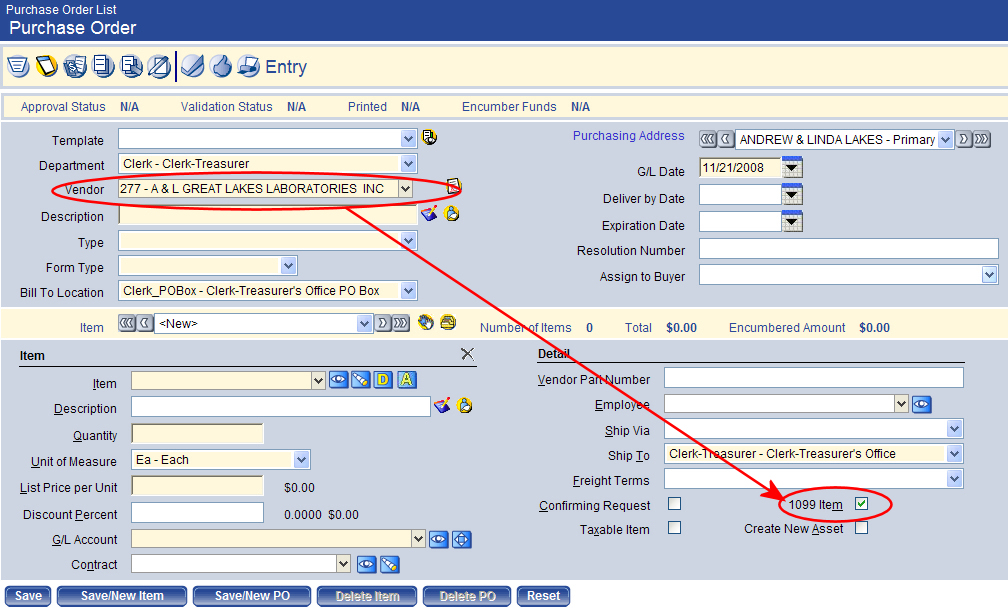Uncheck the 1099 Item checkbox
The width and height of the screenshot is (1008, 611).
point(861,504)
